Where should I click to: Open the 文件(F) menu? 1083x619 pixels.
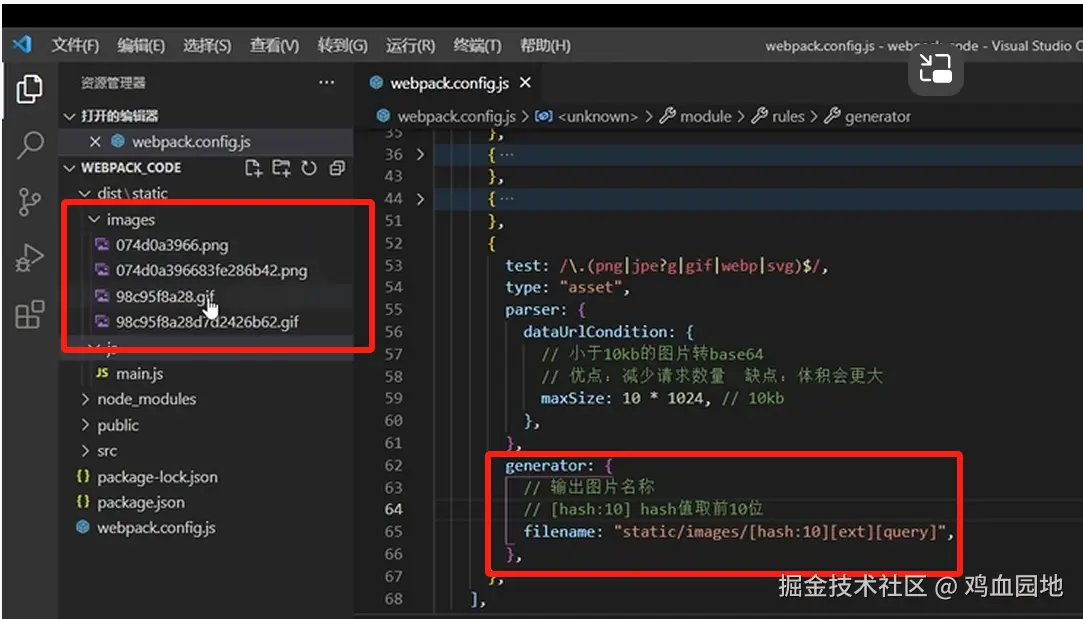(x=75, y=46)
